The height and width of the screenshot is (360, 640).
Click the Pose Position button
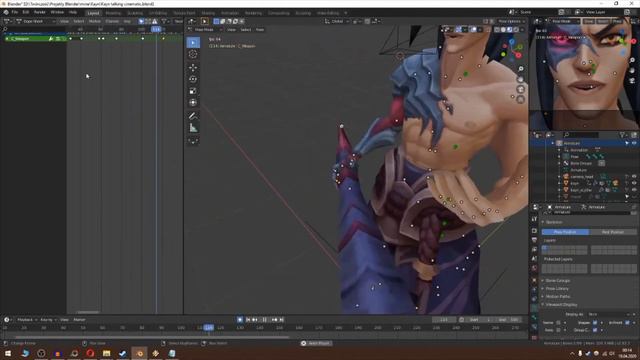(x=565, y=232)
